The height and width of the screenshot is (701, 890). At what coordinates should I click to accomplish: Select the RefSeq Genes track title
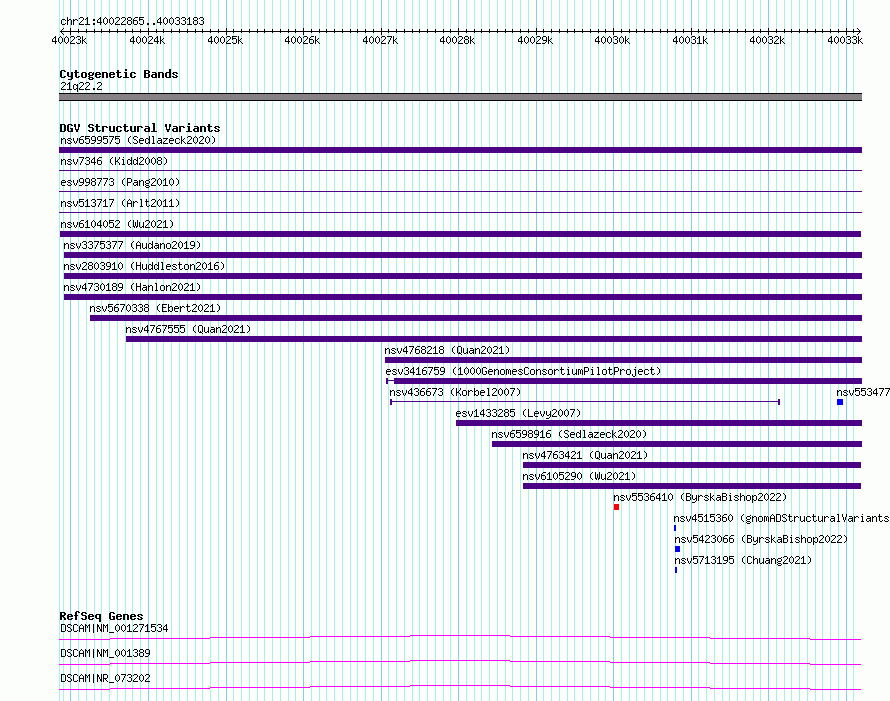[x=101, y=616]
